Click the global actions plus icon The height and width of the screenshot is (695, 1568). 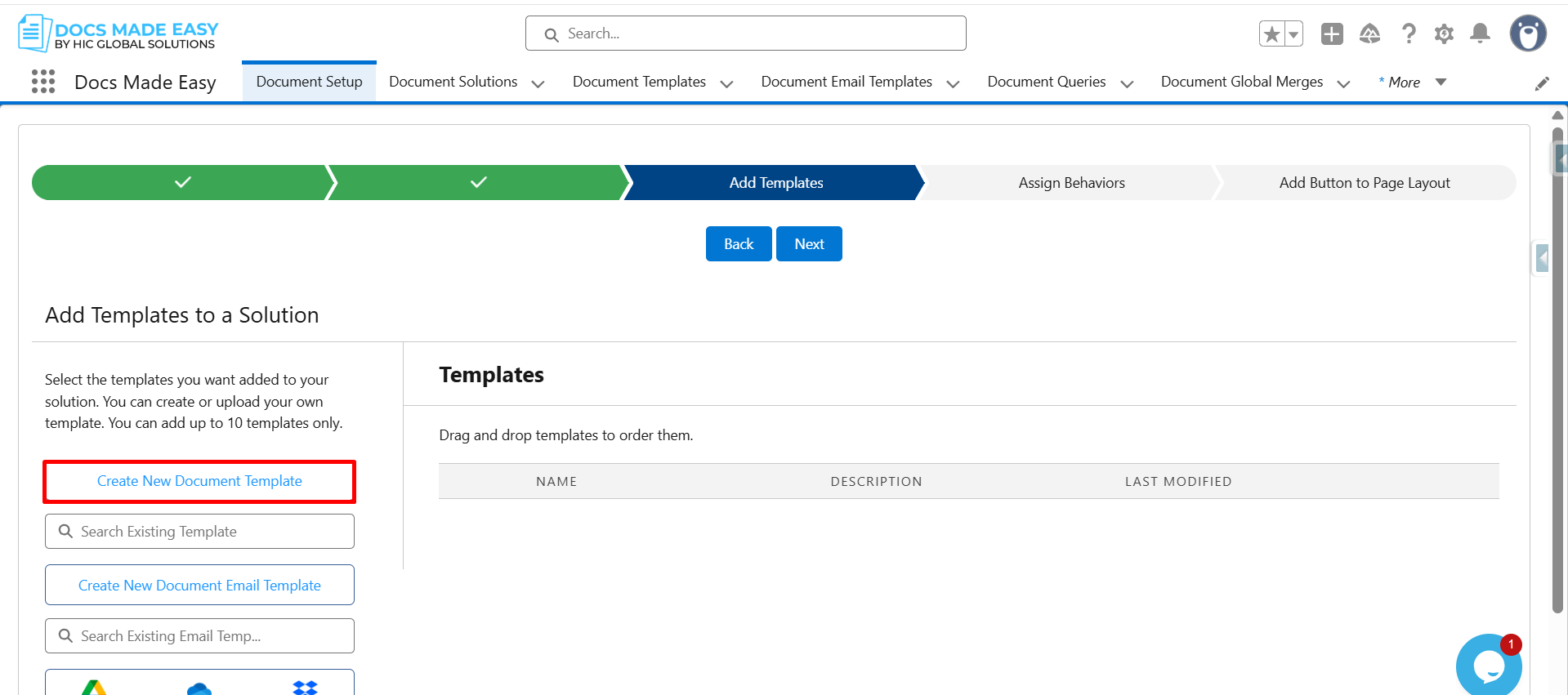[1332, 33]
